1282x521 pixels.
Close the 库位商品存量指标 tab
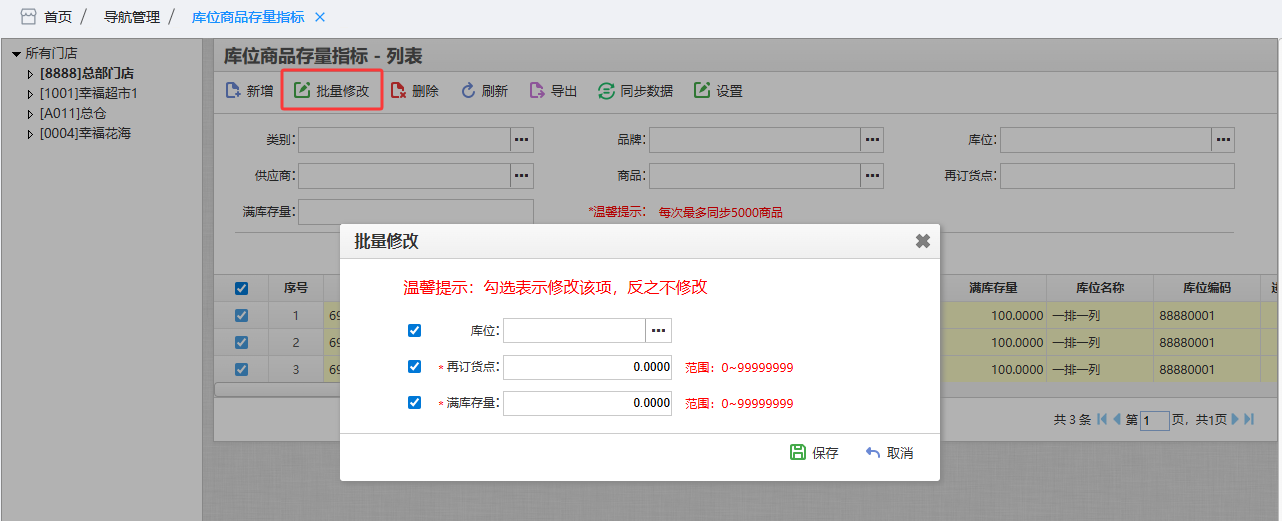320,17
